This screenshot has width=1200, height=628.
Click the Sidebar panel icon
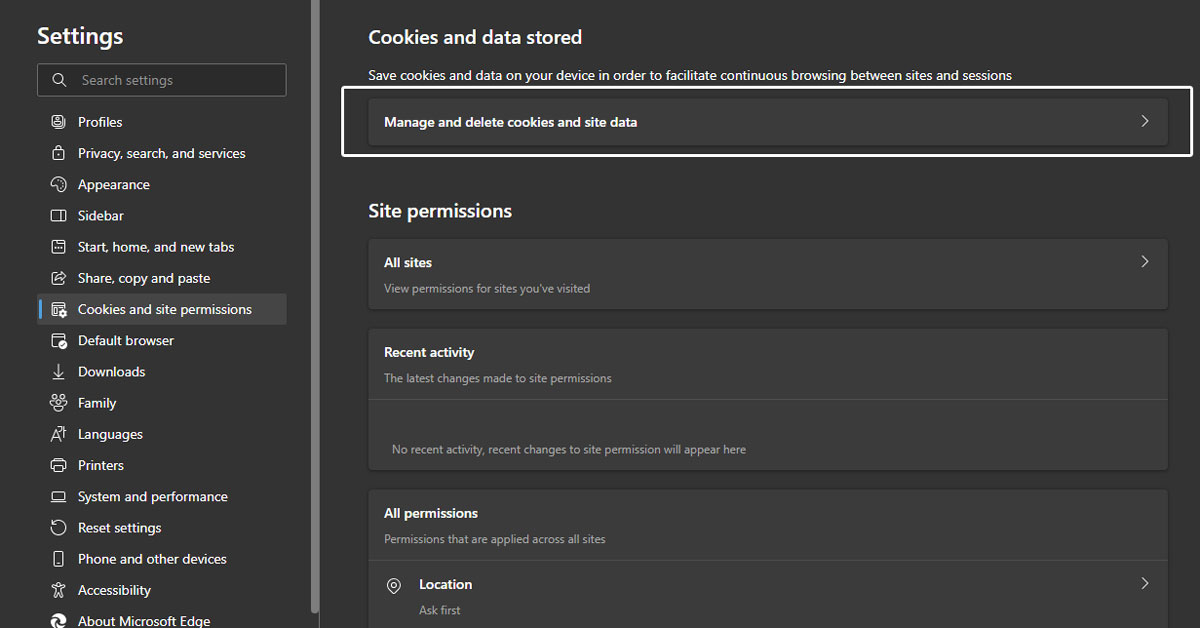[x=58, y=215]
